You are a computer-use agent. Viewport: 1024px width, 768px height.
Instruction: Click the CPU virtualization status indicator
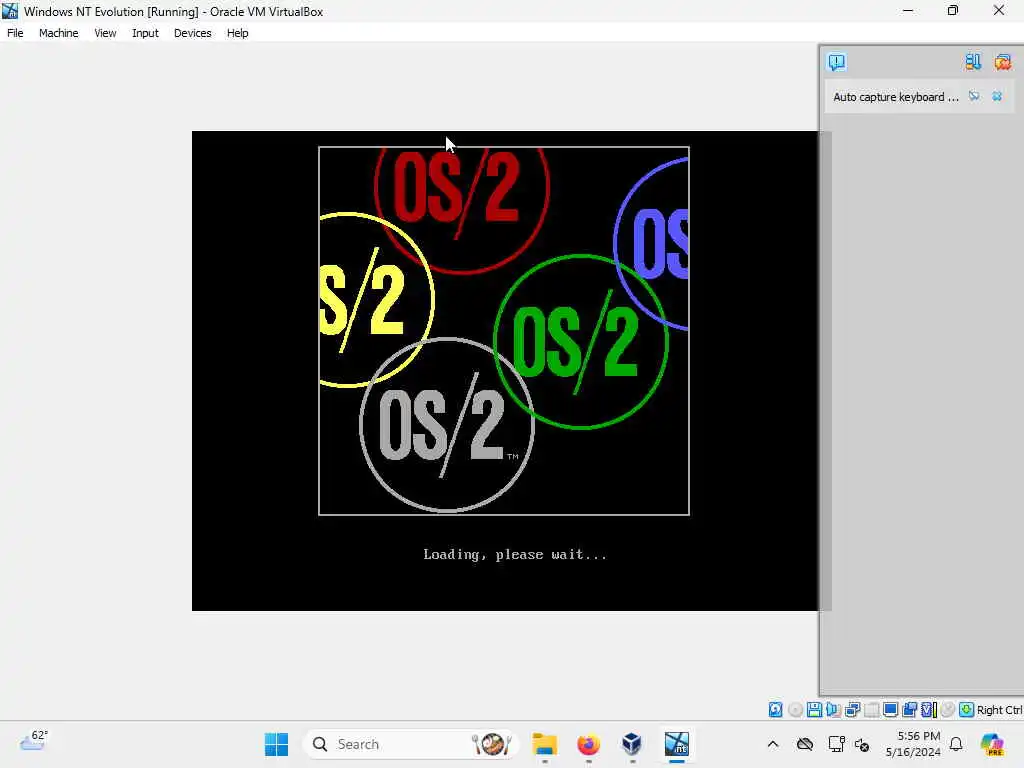coord(929,710)
